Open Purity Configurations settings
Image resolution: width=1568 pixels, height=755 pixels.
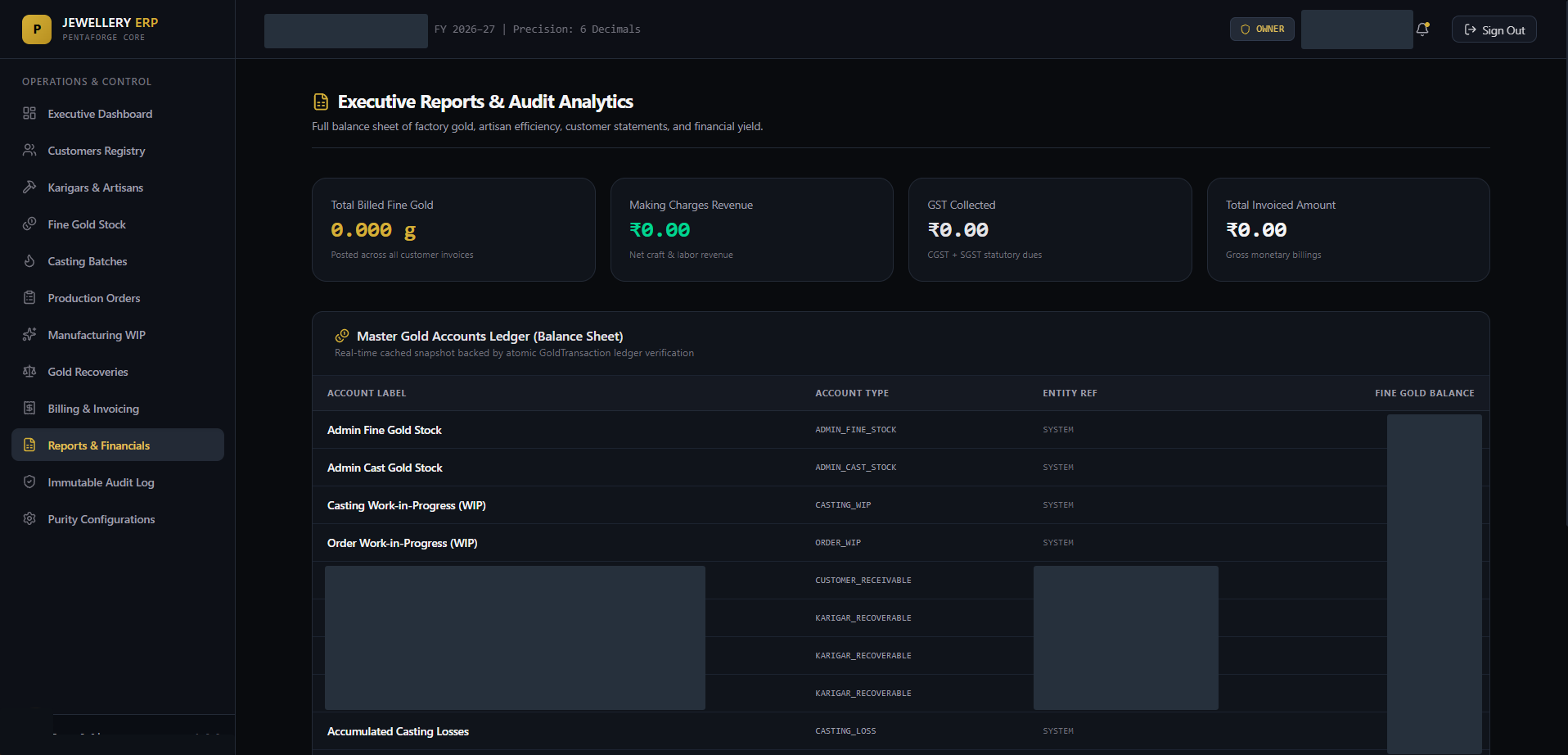[118, 518]
